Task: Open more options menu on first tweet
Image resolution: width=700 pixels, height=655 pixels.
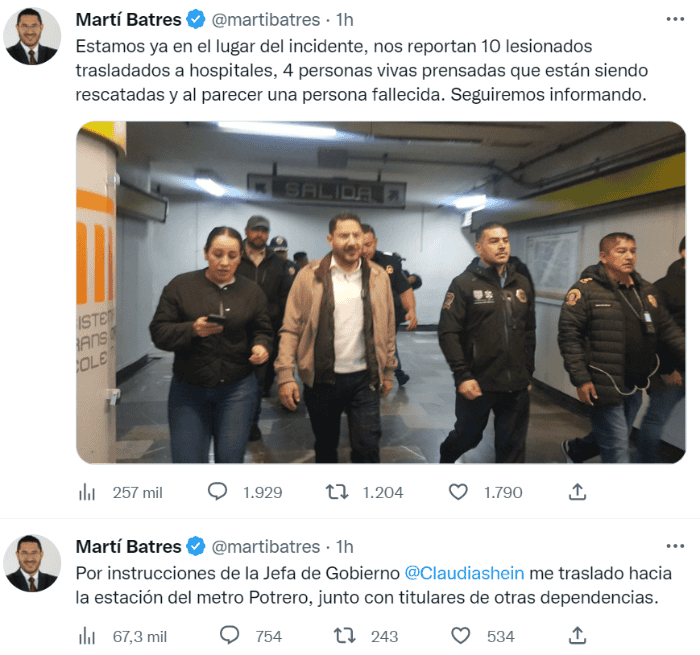Action: click(x=675, y=19)
